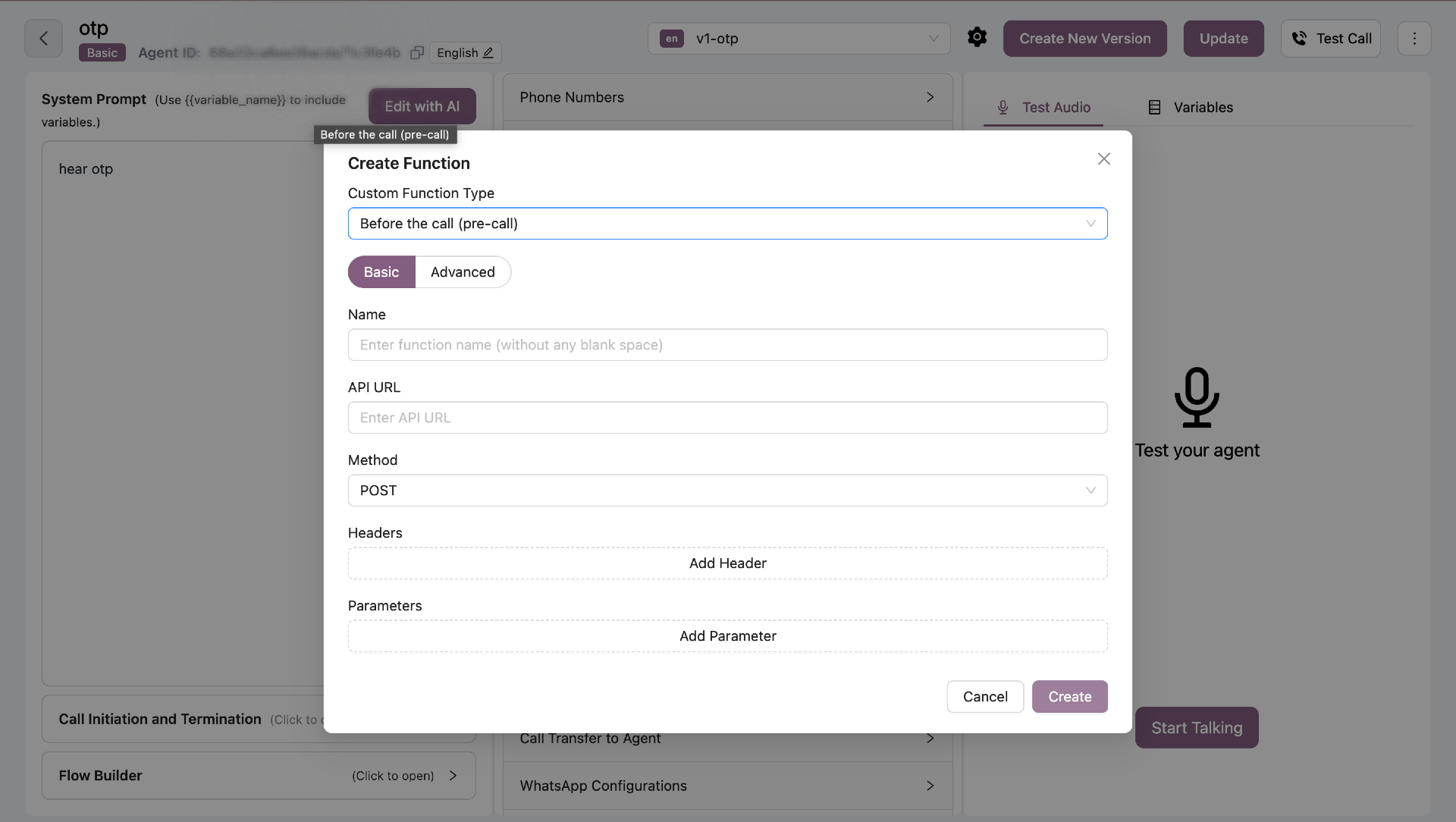Viewport: 1456px width, 822px height.
Task: Open settings via the gear icon
Action: coord(977,37)
